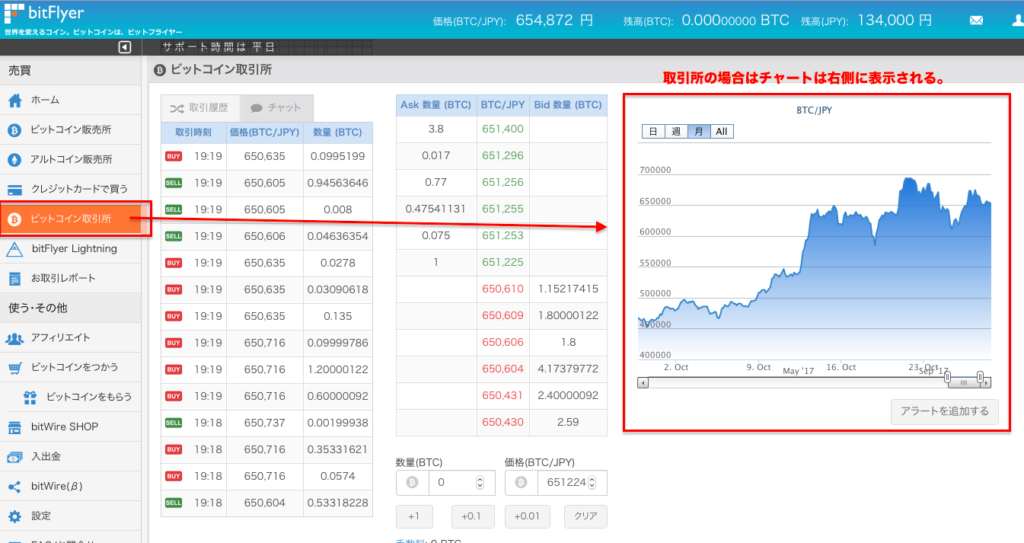The image size is (1024, 543).
Task: Click chart navigator left scroll arrow
Action: (643, 383)
